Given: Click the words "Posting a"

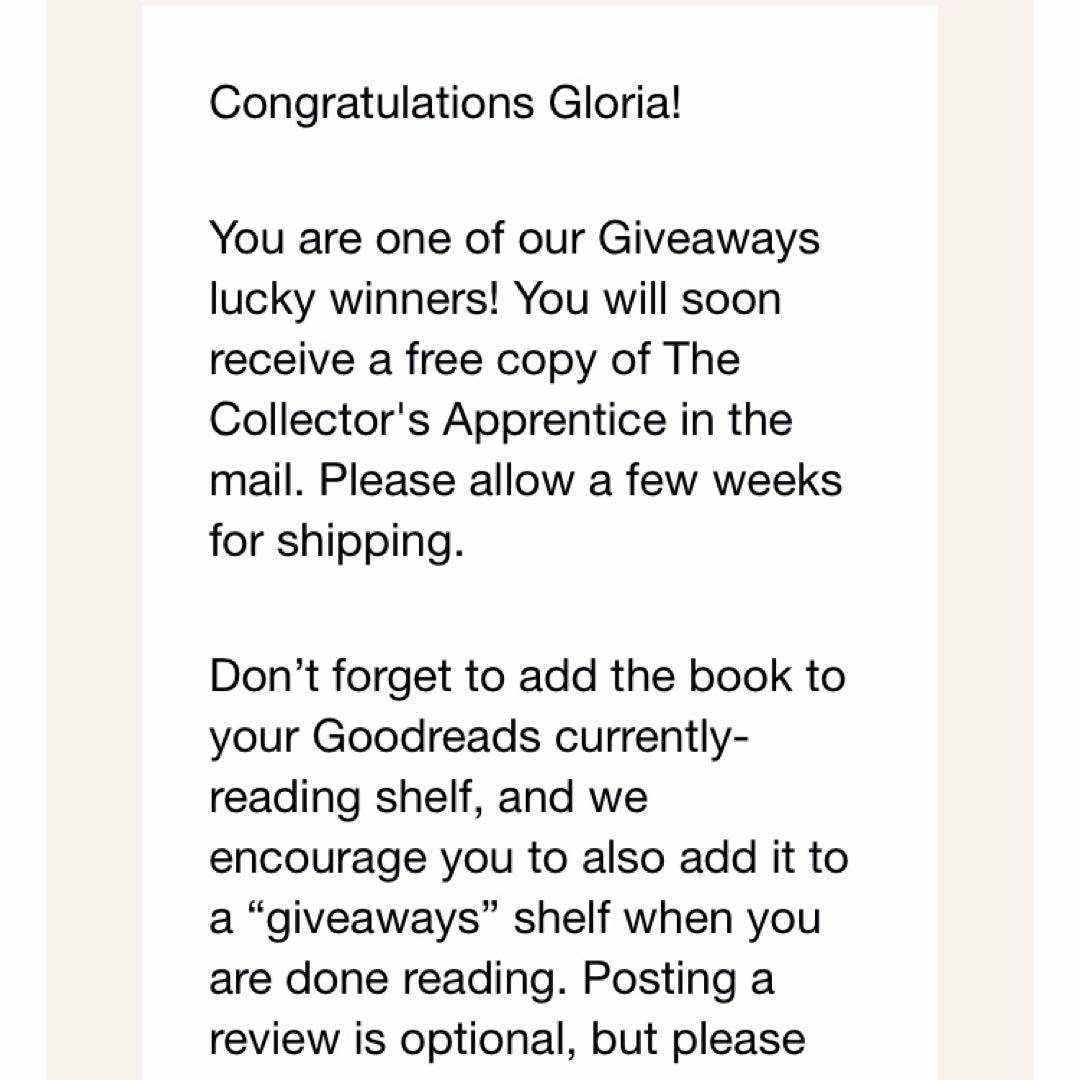Looking at the screenshot, I should pos(679,977).
